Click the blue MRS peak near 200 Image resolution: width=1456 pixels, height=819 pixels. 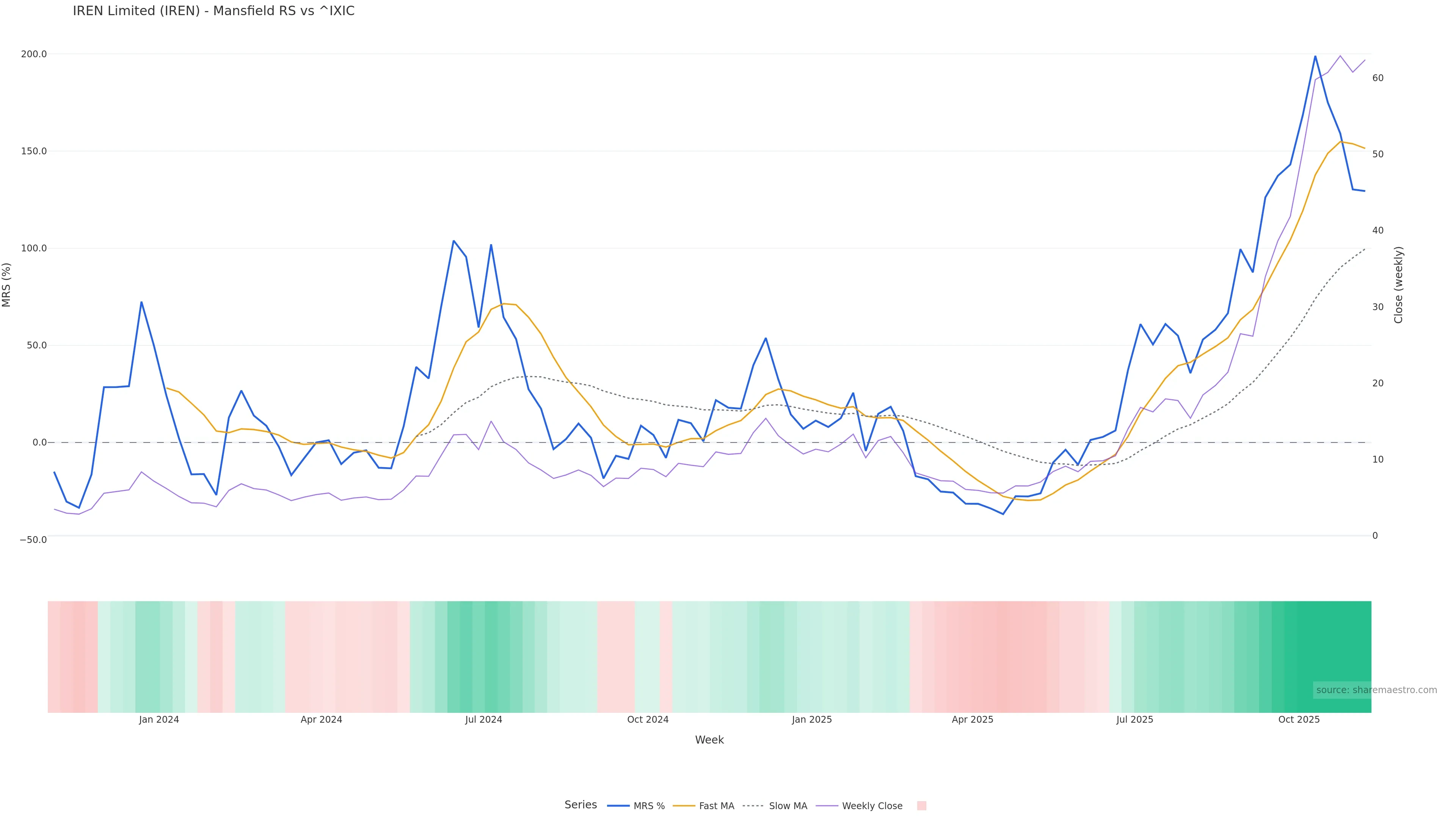pos(1315,56)
